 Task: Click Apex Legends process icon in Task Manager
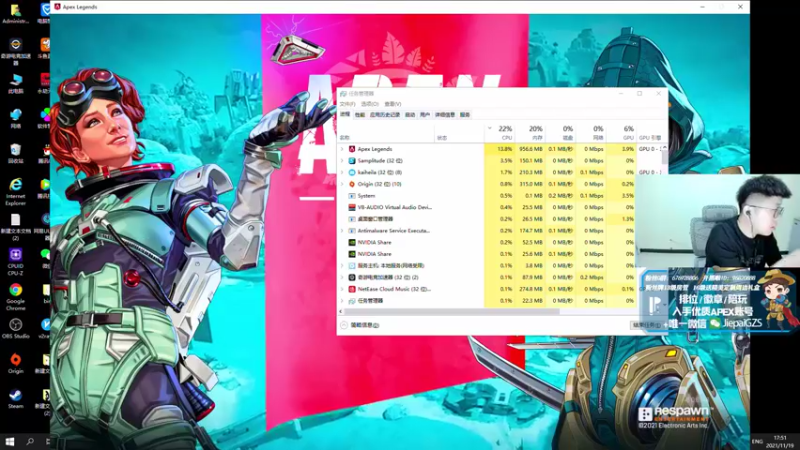352,149
